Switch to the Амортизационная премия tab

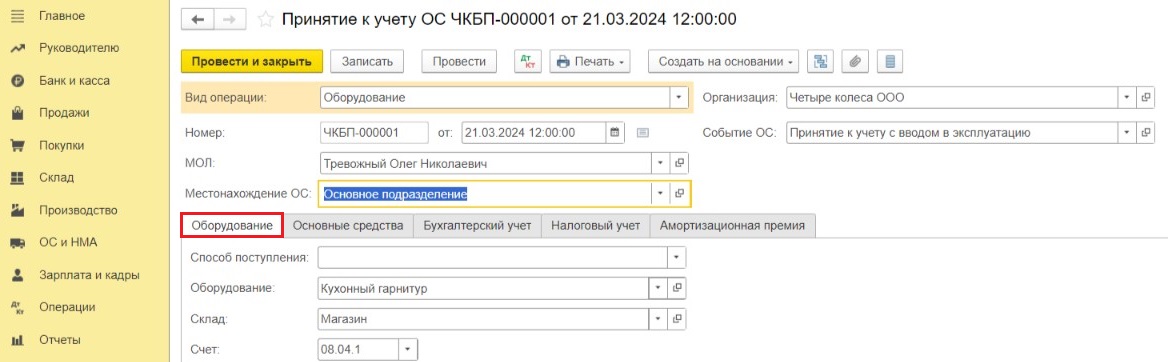[732, 226]
